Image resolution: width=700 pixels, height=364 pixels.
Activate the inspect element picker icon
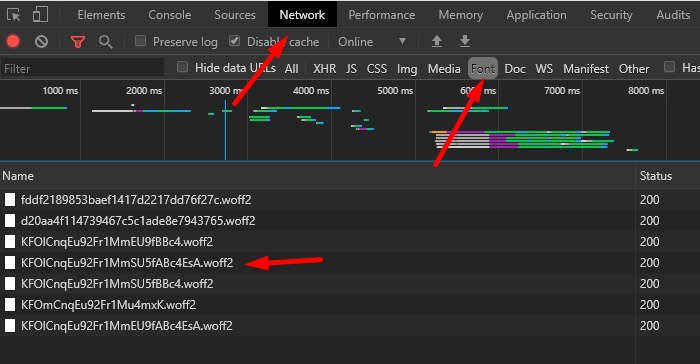tap(14, 15)
